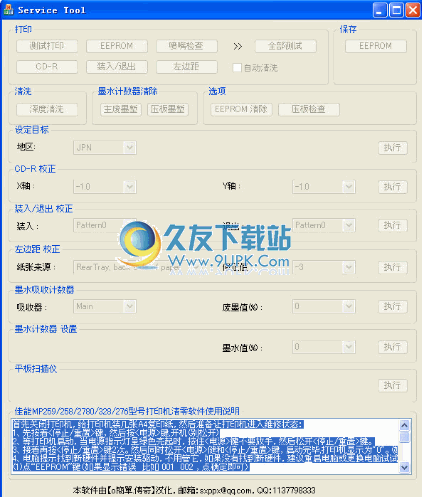
Task: Click the EEPROM button under 保存
Action: coord(376,46)
